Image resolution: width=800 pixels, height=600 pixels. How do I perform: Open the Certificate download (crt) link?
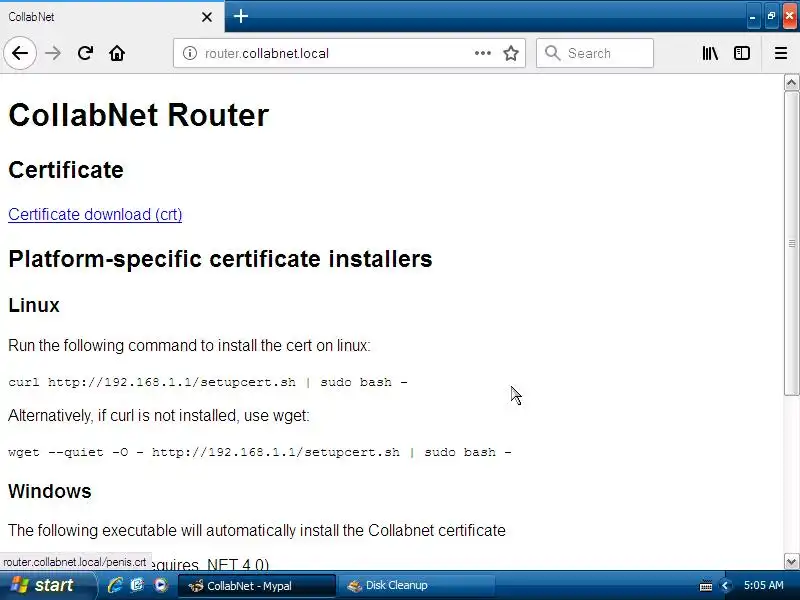(95, 214)
